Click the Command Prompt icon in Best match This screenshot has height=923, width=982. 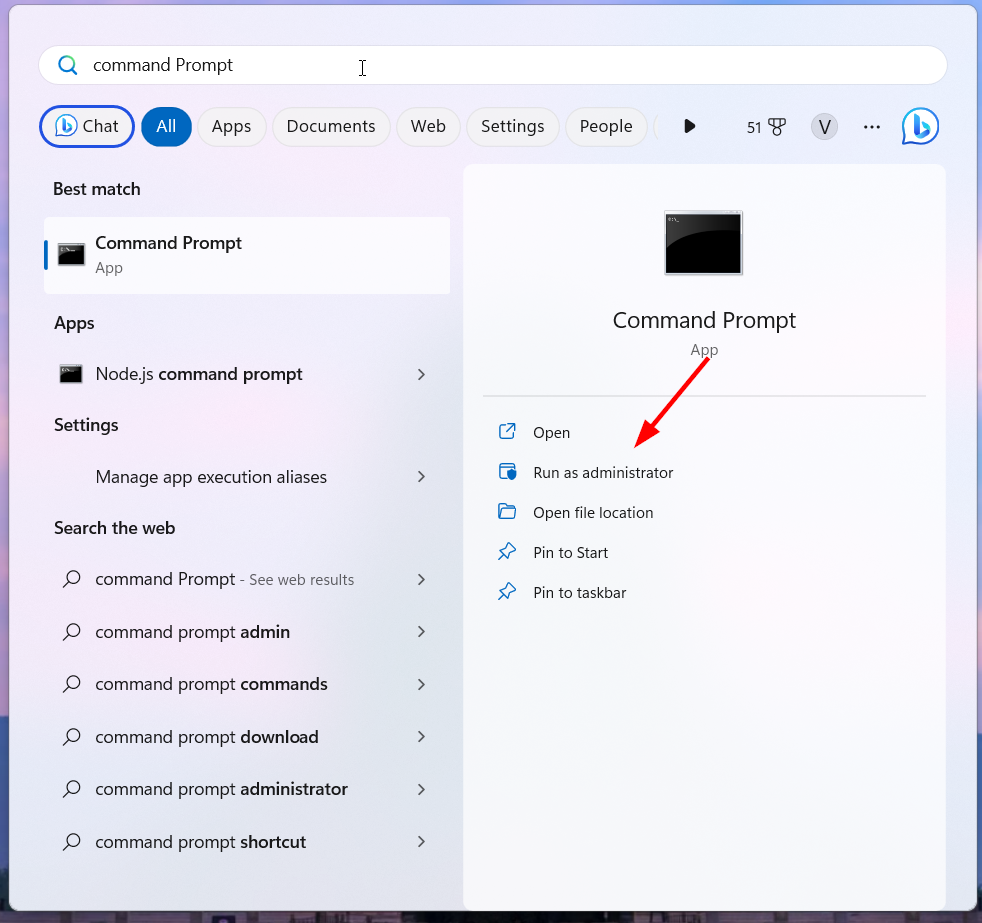pos(71,255)
